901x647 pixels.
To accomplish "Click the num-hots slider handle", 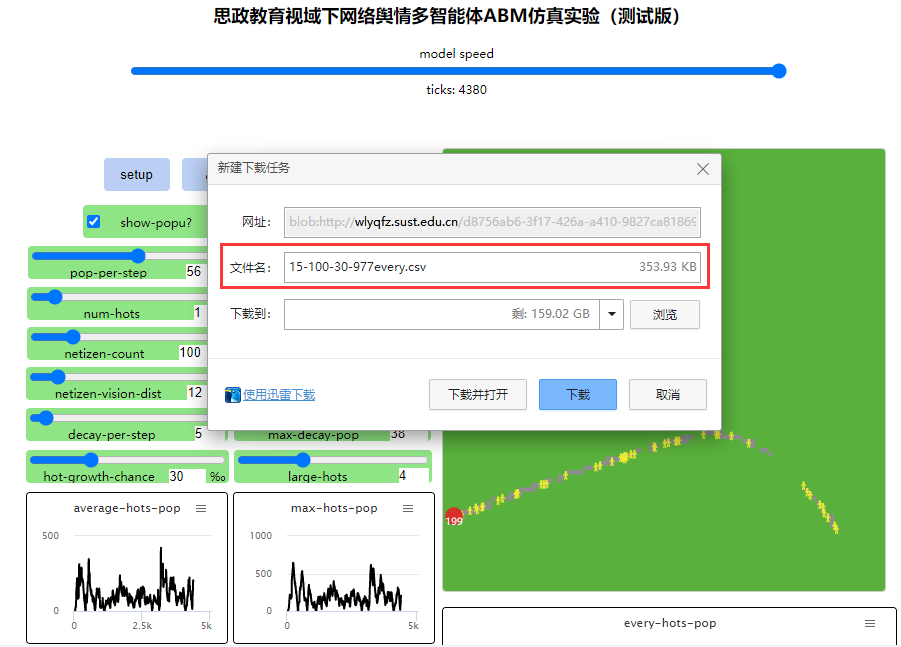I will pos(55,296).
